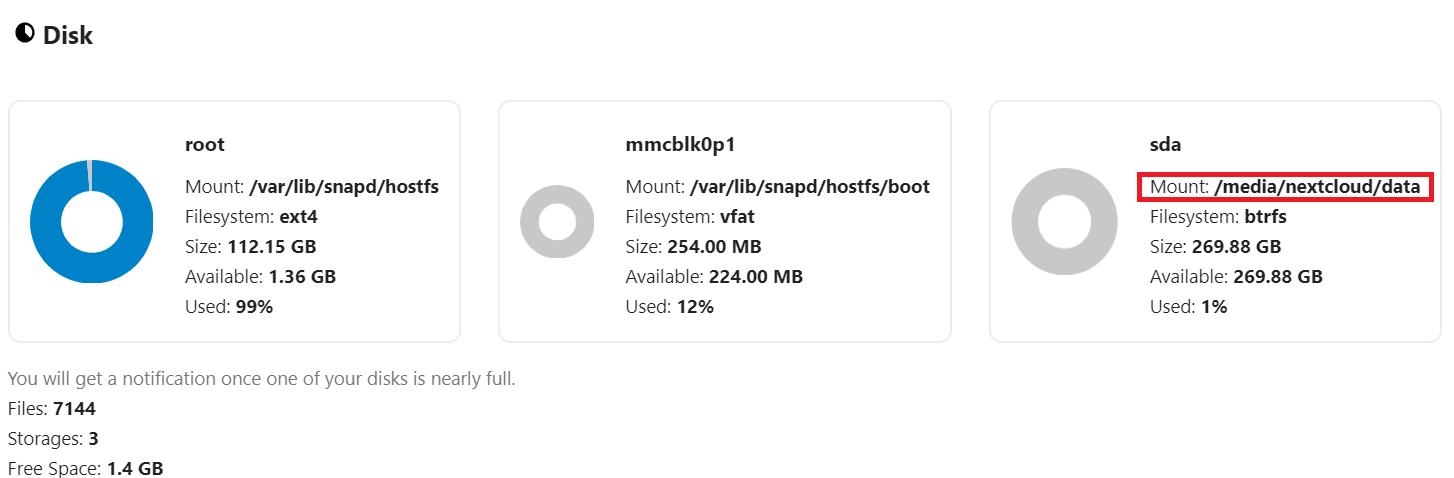Select the sda disk title
Image resolution: width=1454 pixels, height=478 pixels.
click(x=1166, y=145)
